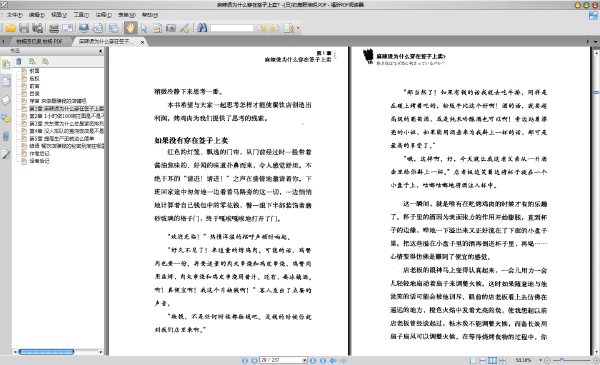Go to next page button

pos(313,360)
